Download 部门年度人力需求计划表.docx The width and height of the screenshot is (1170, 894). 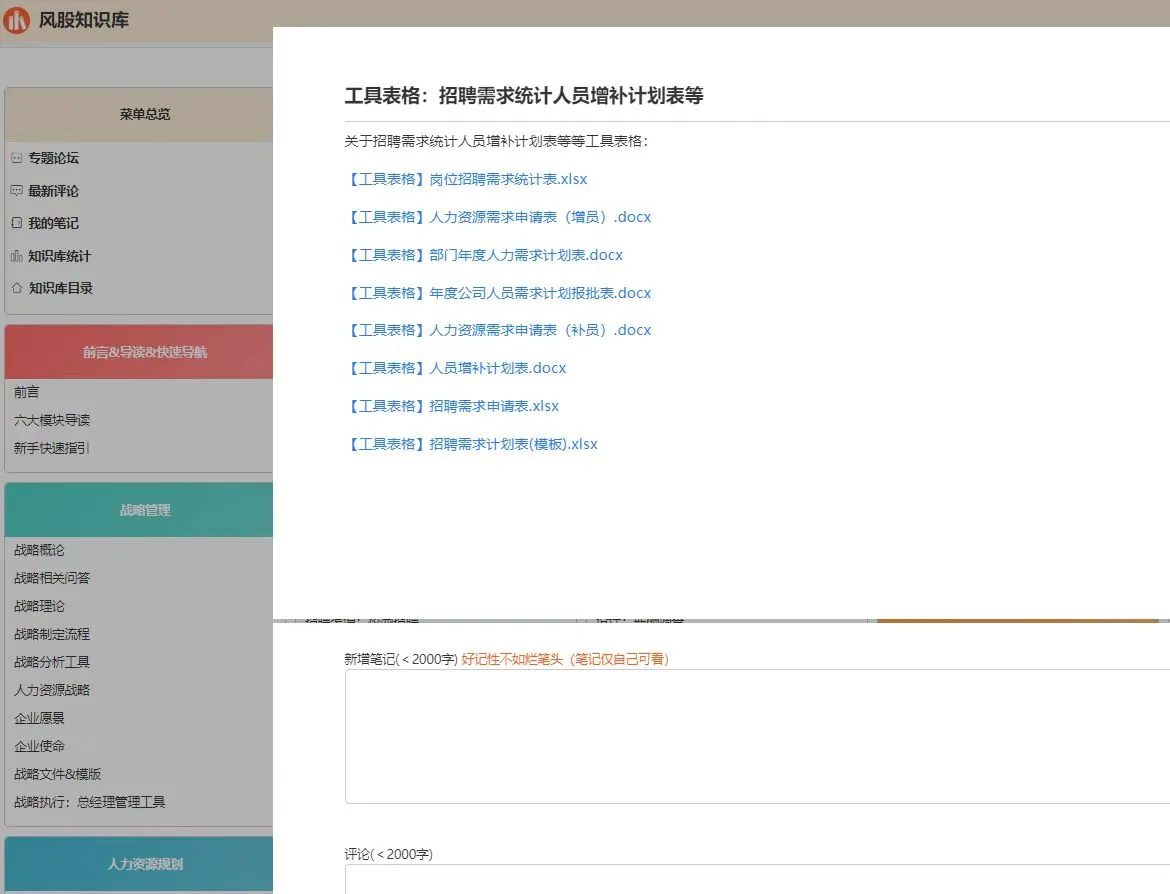(484, 255)
